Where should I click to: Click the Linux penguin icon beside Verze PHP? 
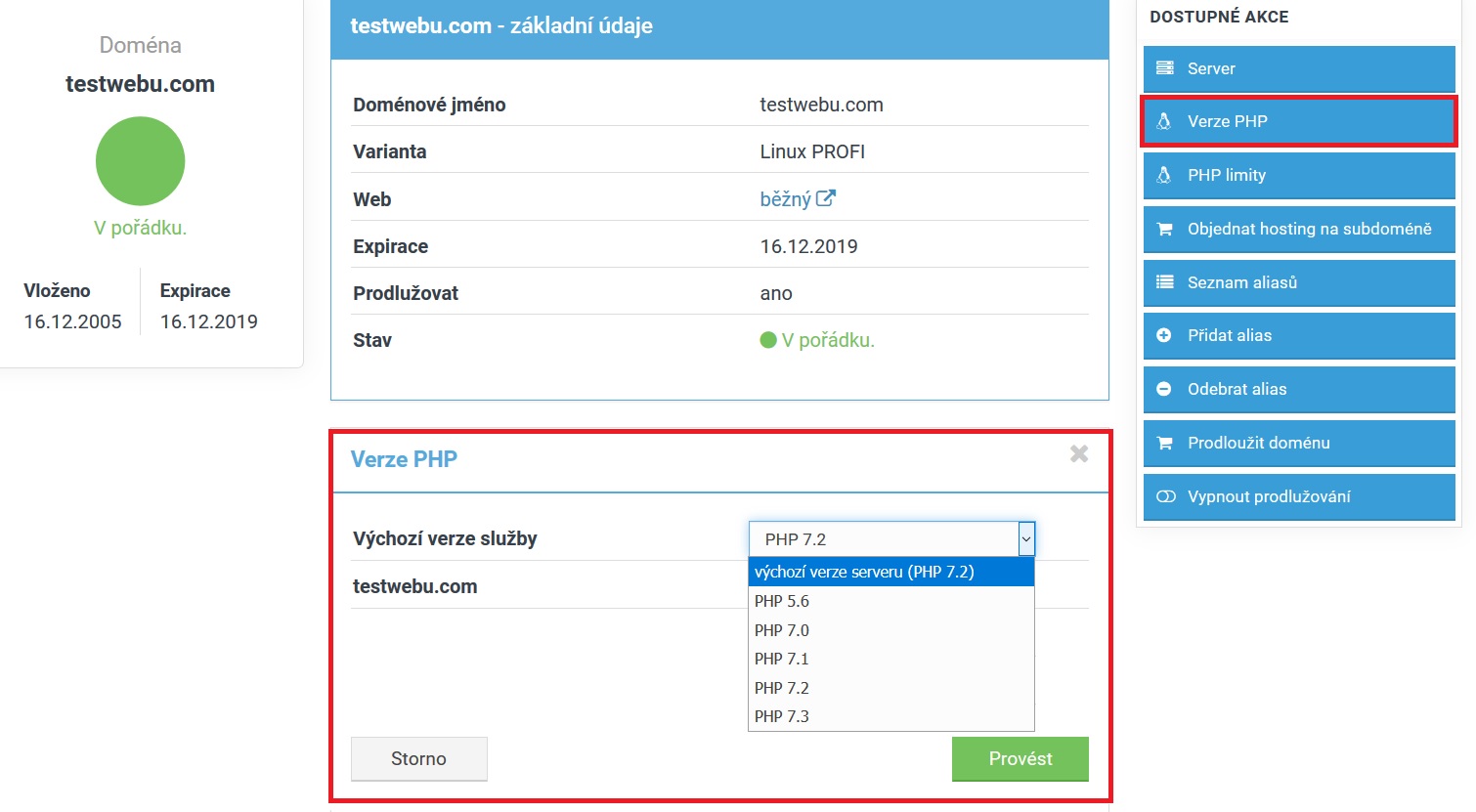(x=1164, y=122)
